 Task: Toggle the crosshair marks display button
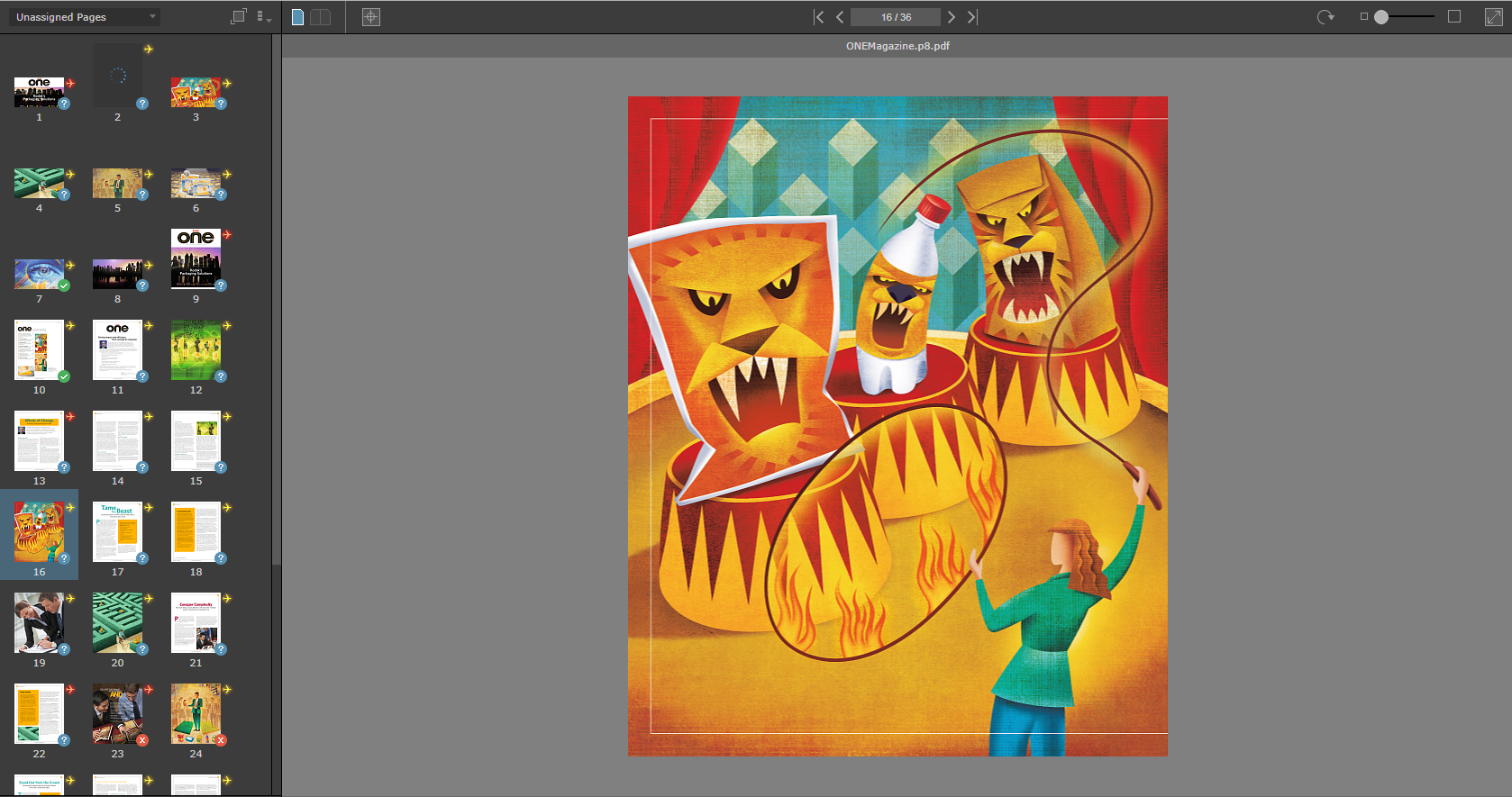coord(370,17)
